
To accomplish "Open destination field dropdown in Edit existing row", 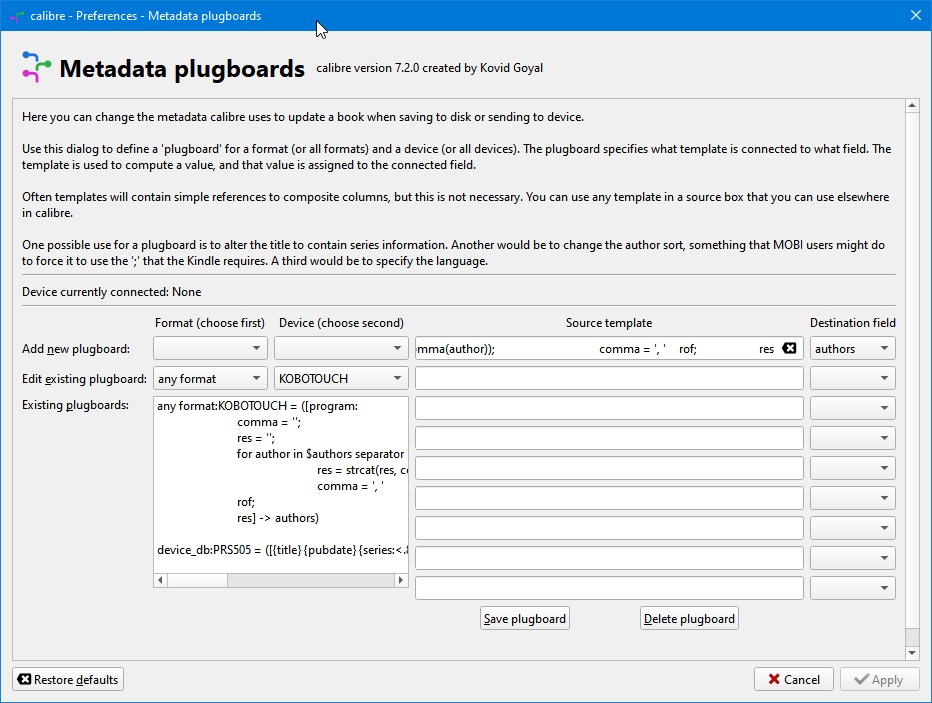I will pyautogui.click(x=852, y=379).
